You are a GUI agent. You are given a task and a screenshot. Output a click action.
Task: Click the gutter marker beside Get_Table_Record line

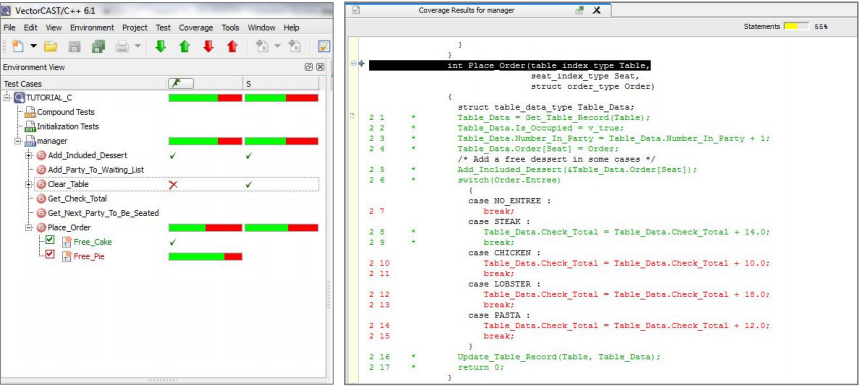352,115
